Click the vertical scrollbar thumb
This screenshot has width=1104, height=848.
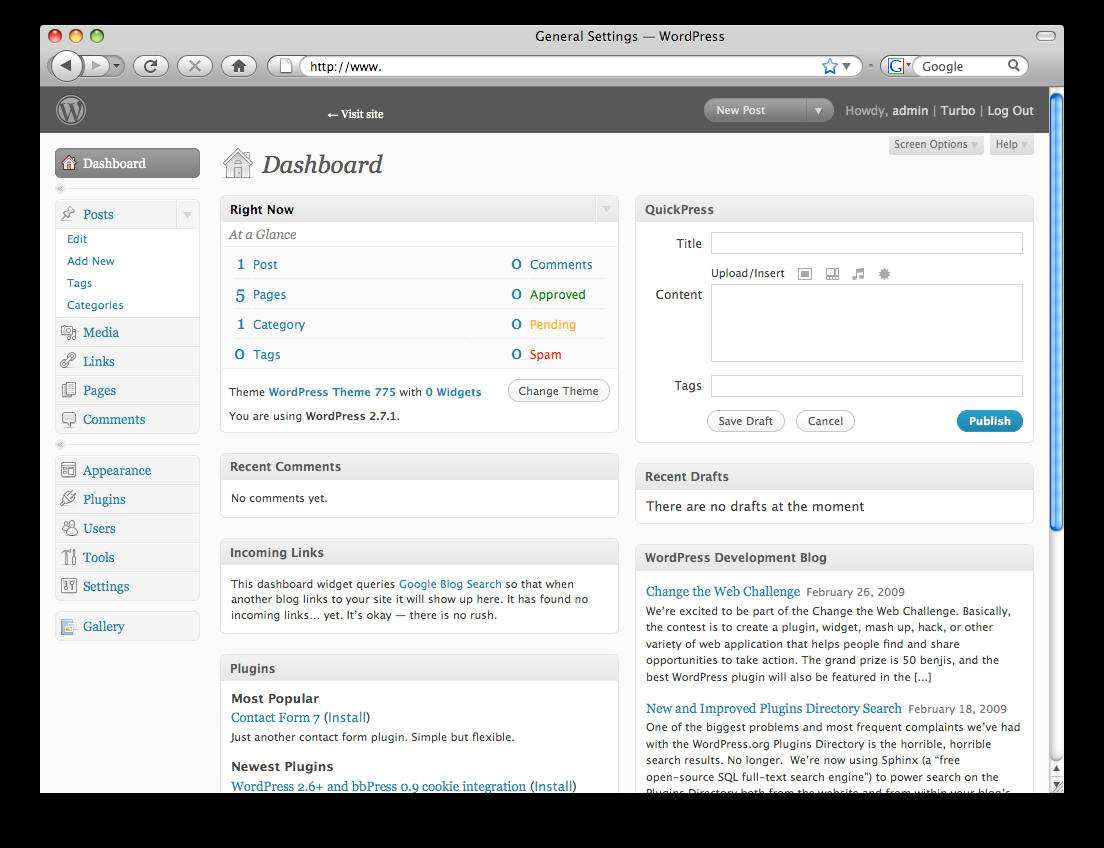(1056, 312)
